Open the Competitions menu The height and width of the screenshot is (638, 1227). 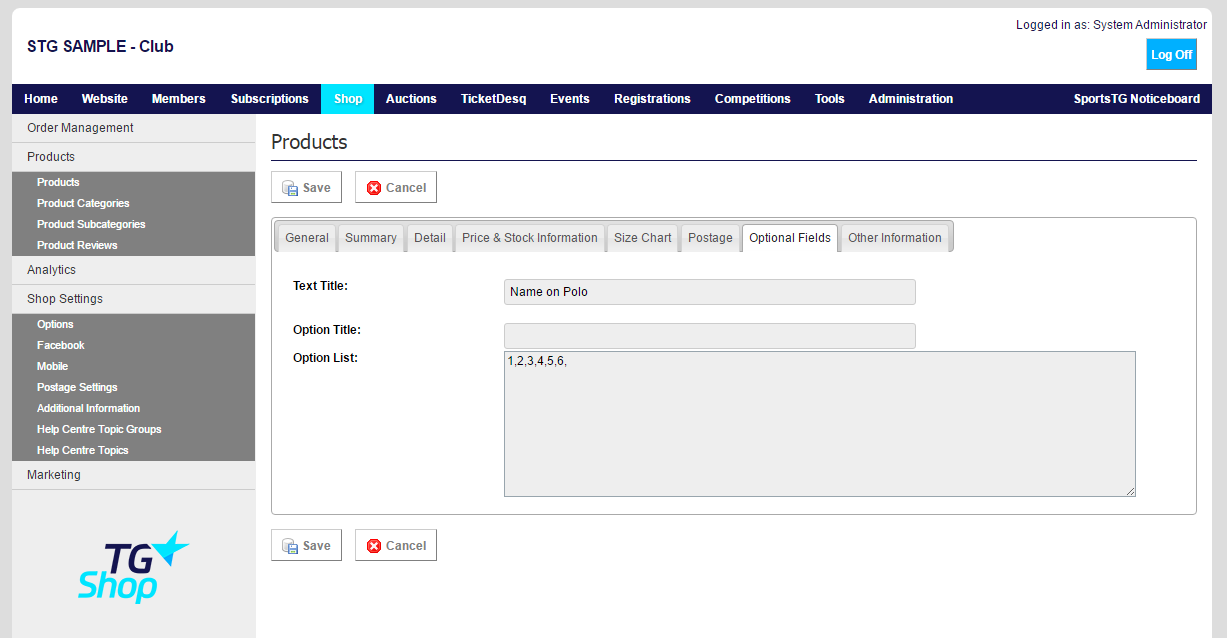pos(753,99)
